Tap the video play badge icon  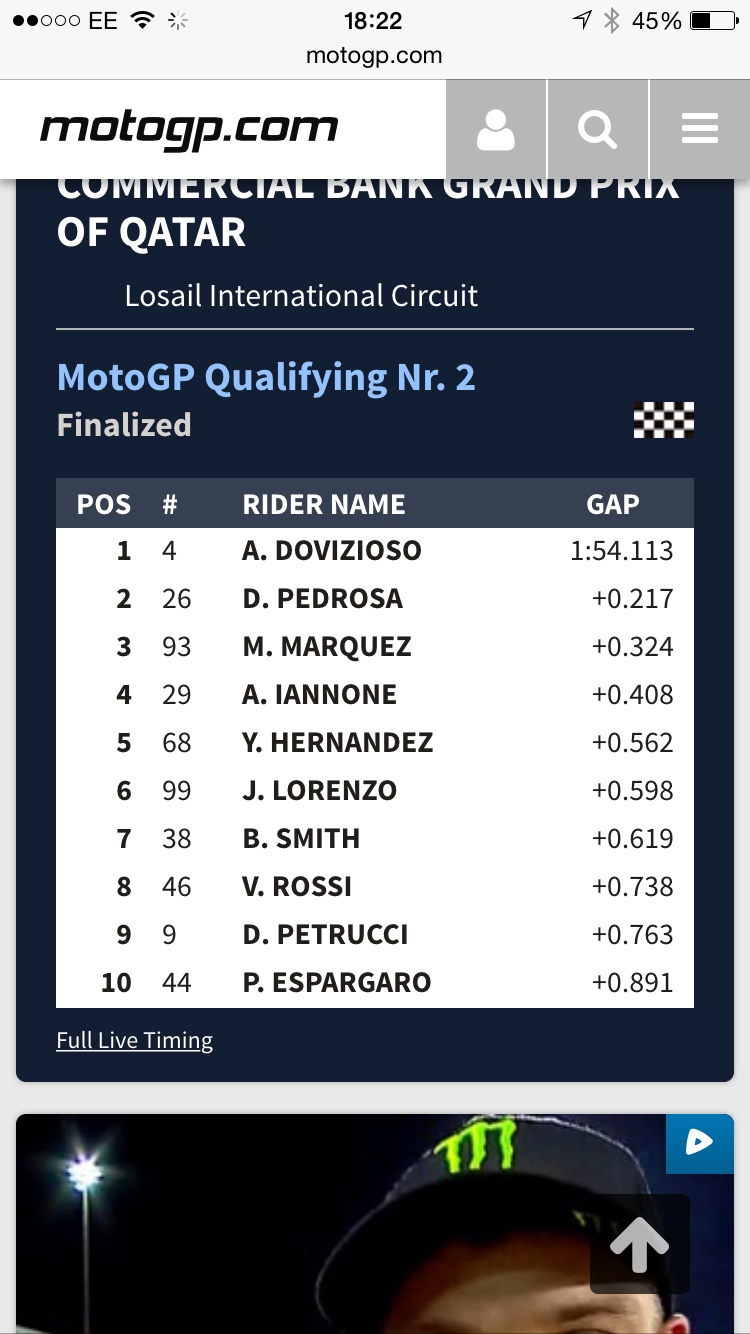(x=699, y=1143)
